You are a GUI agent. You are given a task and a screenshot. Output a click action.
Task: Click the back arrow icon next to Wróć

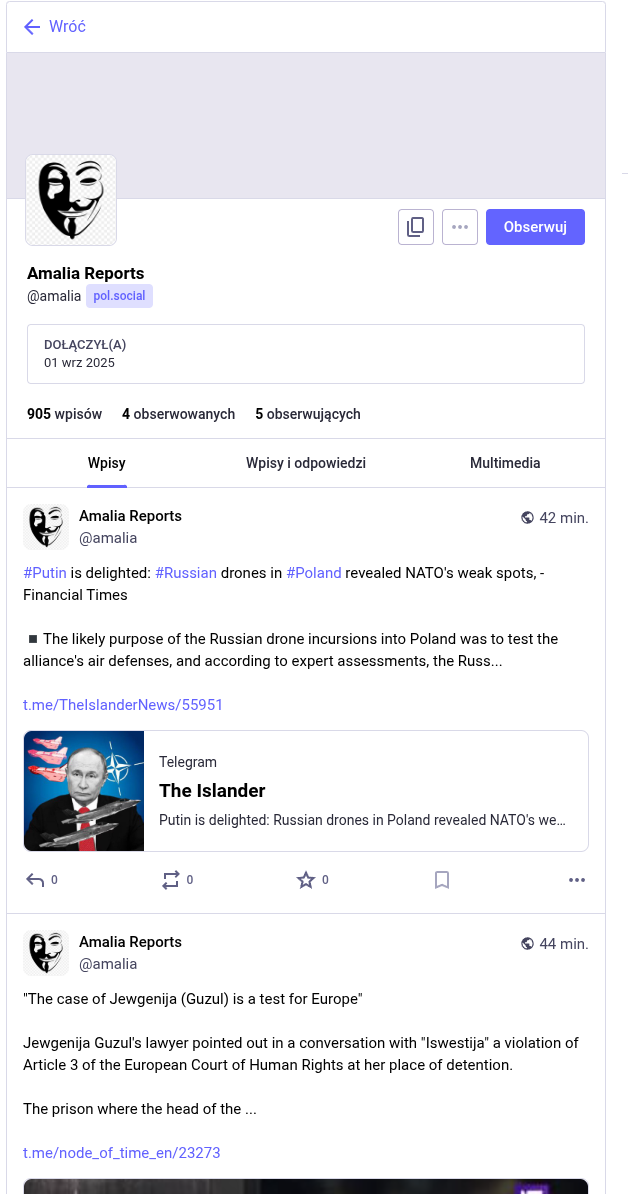pyautogui.click(x=32, y=27)
